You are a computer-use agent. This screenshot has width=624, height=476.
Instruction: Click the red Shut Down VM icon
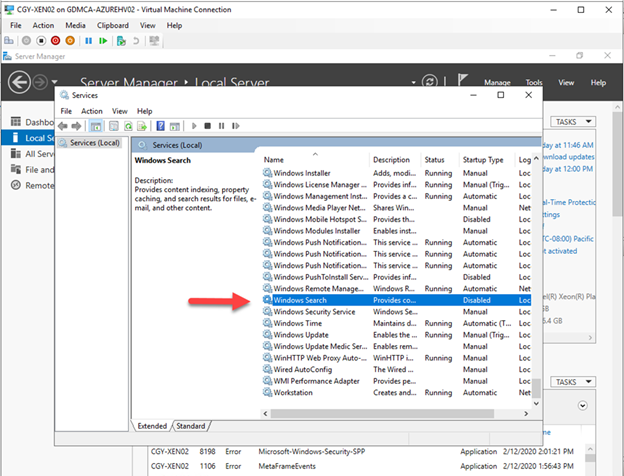[55, 41]
